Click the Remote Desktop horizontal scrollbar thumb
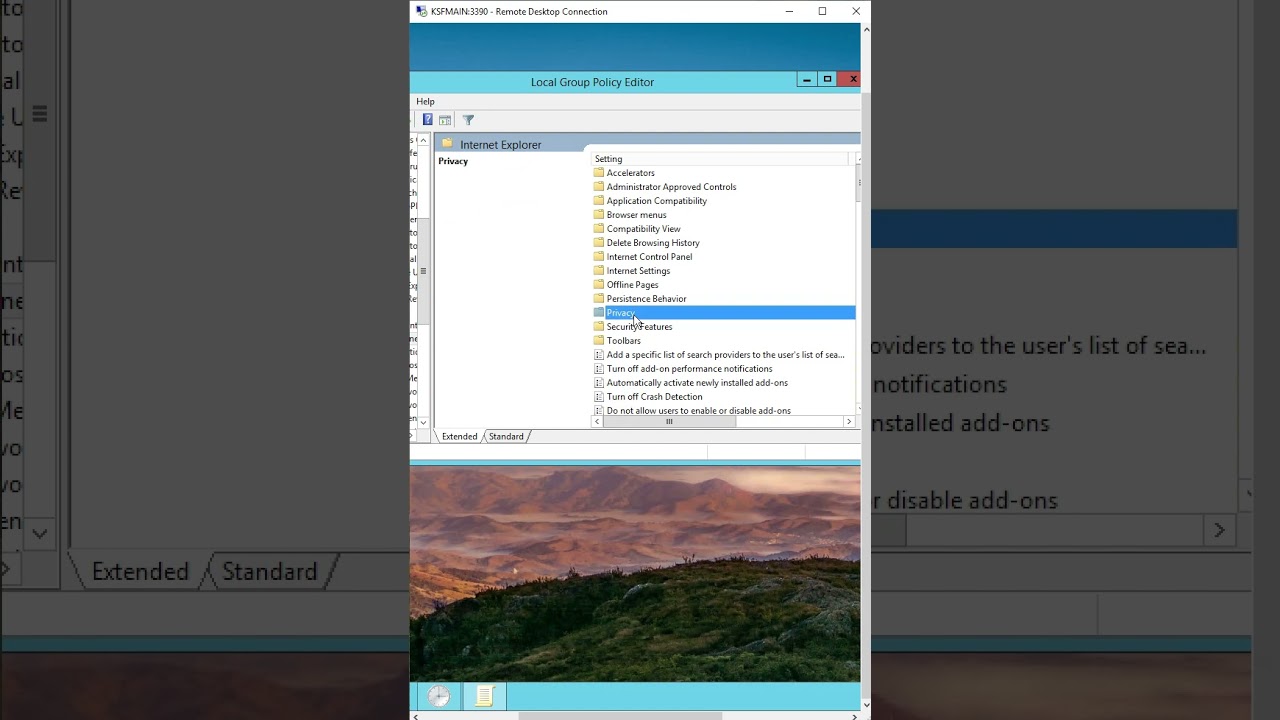The height and width of the screenshot is (720, 1280). (x=620, y=716)
